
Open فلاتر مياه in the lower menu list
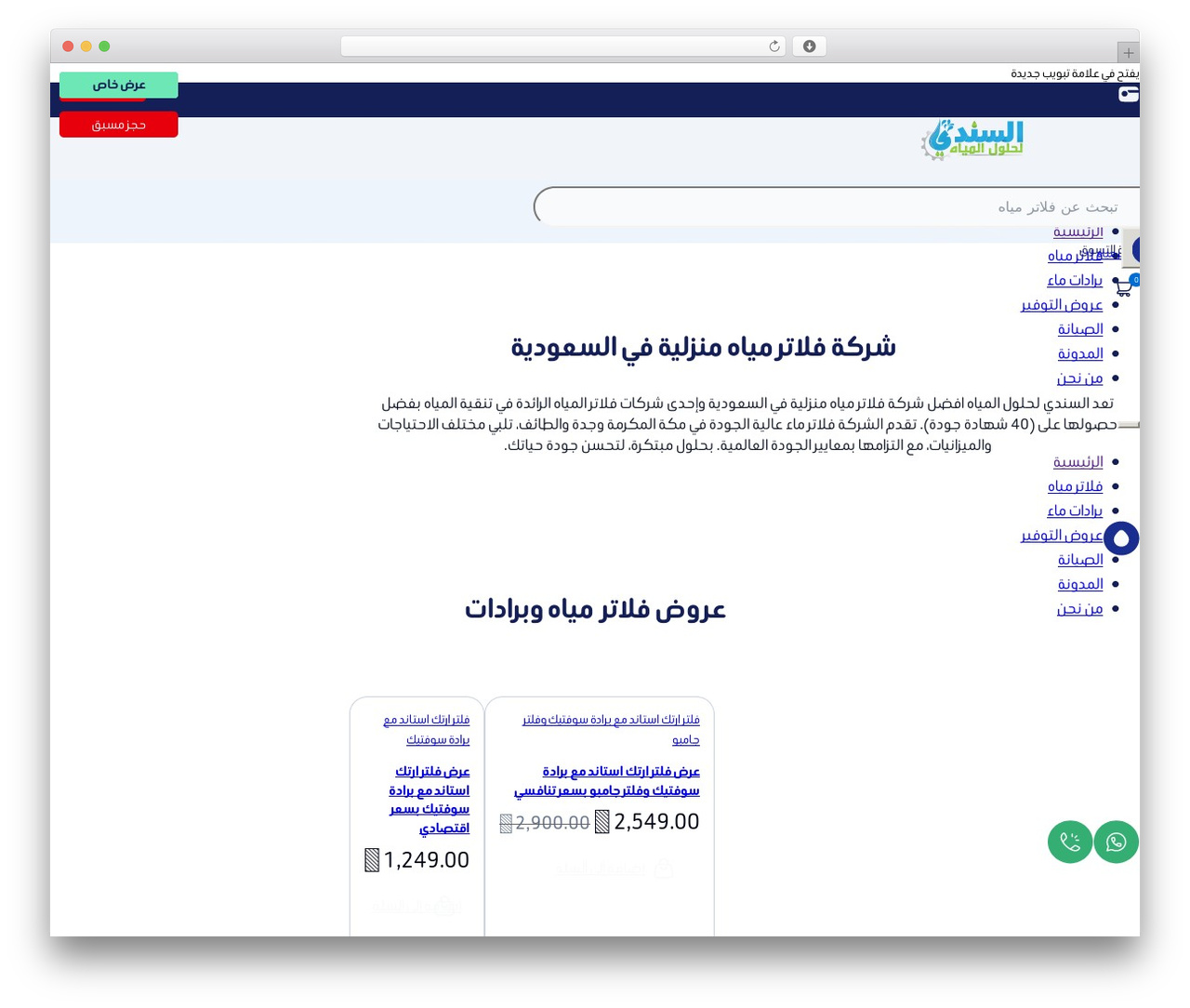click(x=1076, y=486)
